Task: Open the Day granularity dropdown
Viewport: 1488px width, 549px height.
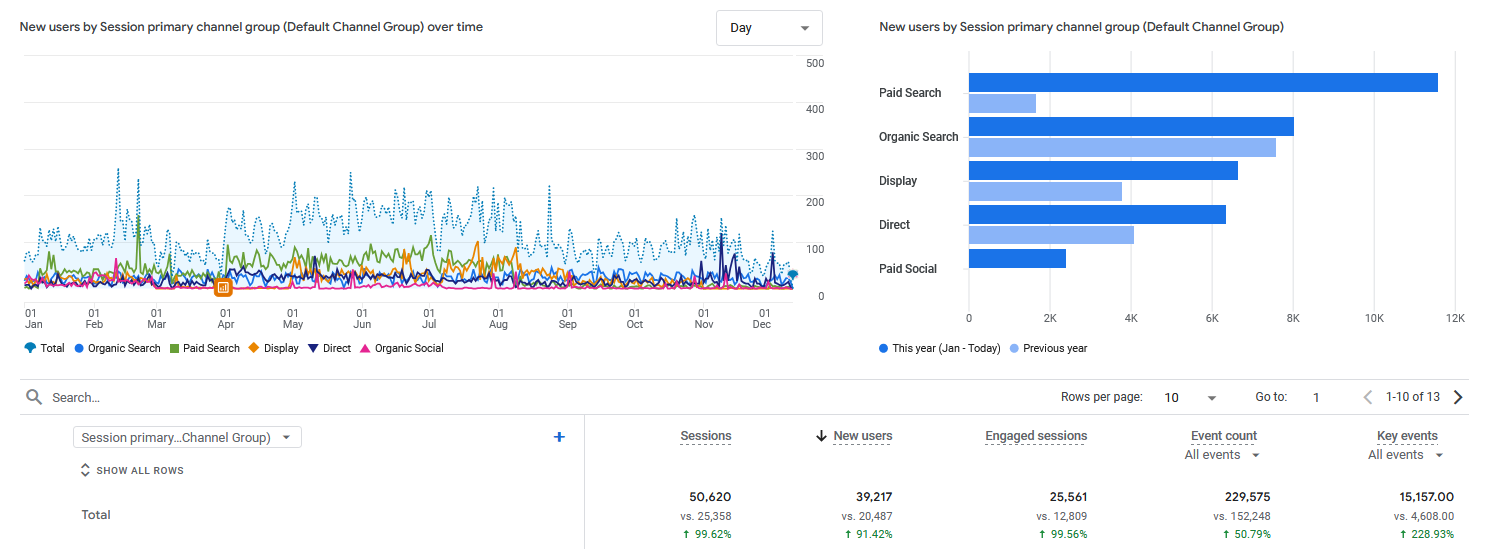Action: pos(769,28)
